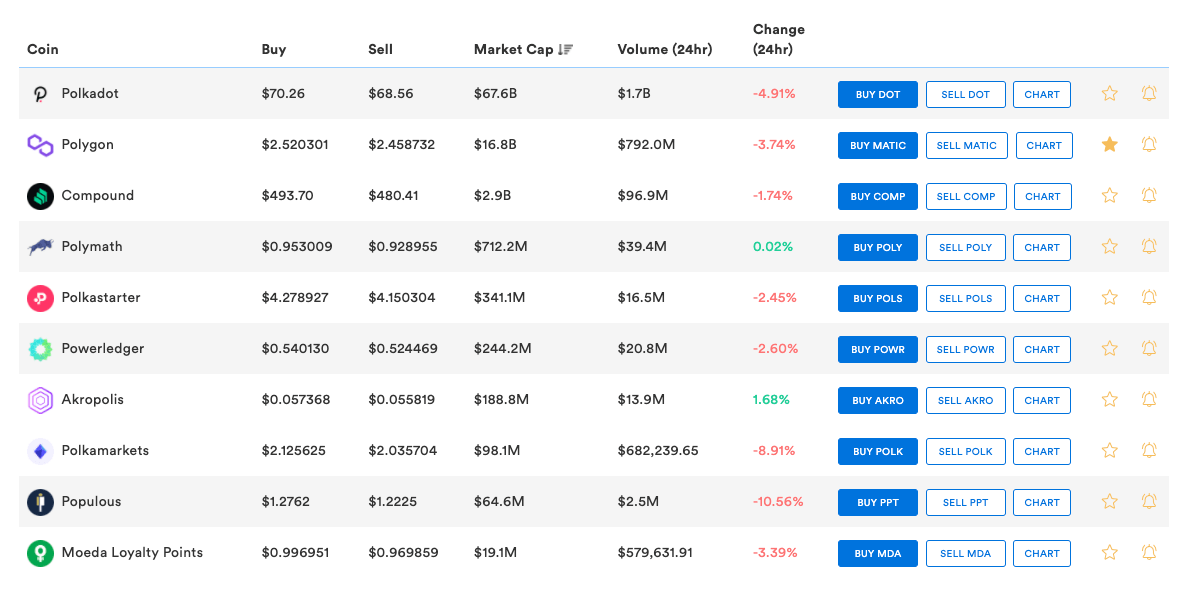Click the BUY AKRO button

877,400
